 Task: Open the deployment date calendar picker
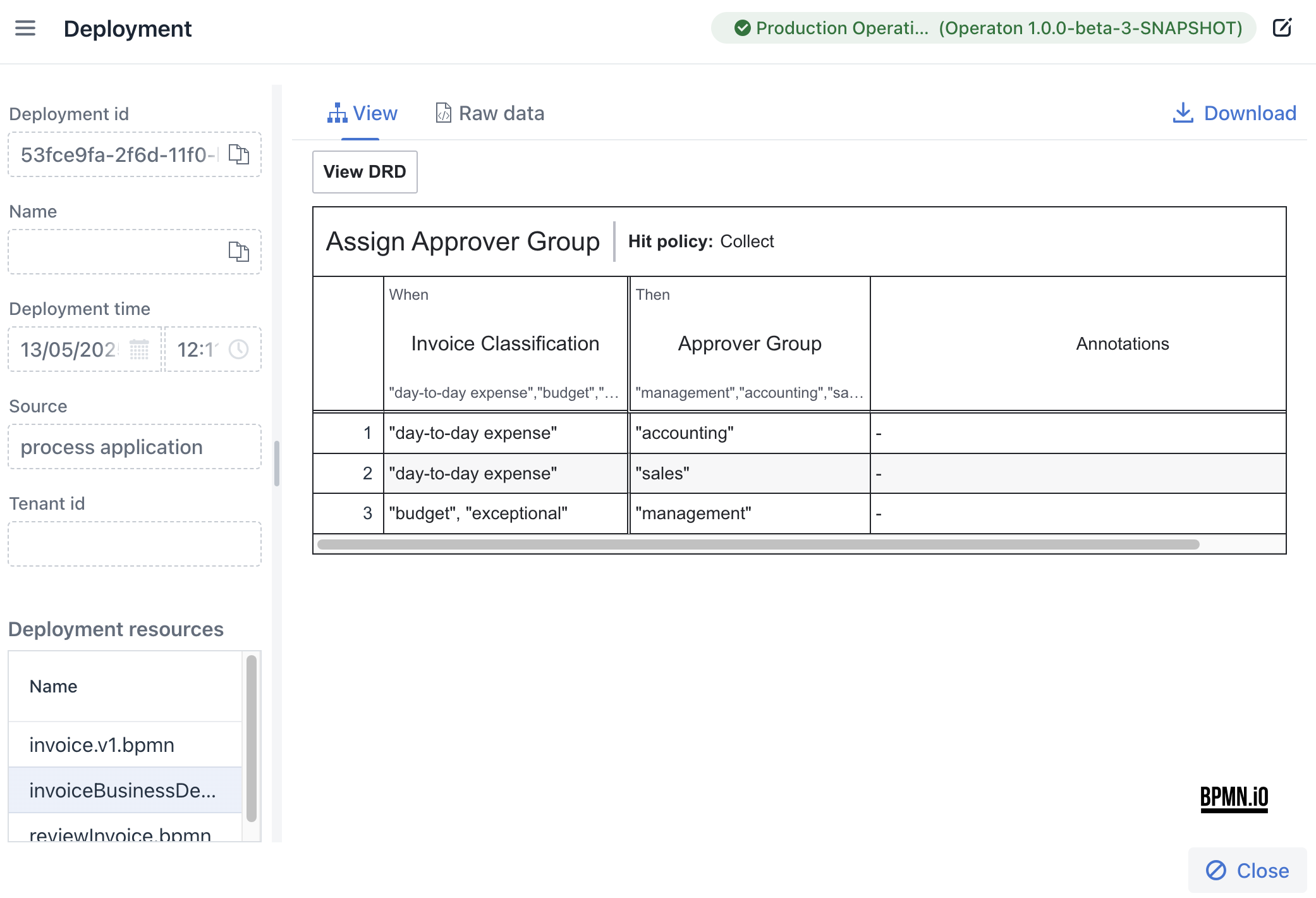pyautogui.click(x=139, y=349)
